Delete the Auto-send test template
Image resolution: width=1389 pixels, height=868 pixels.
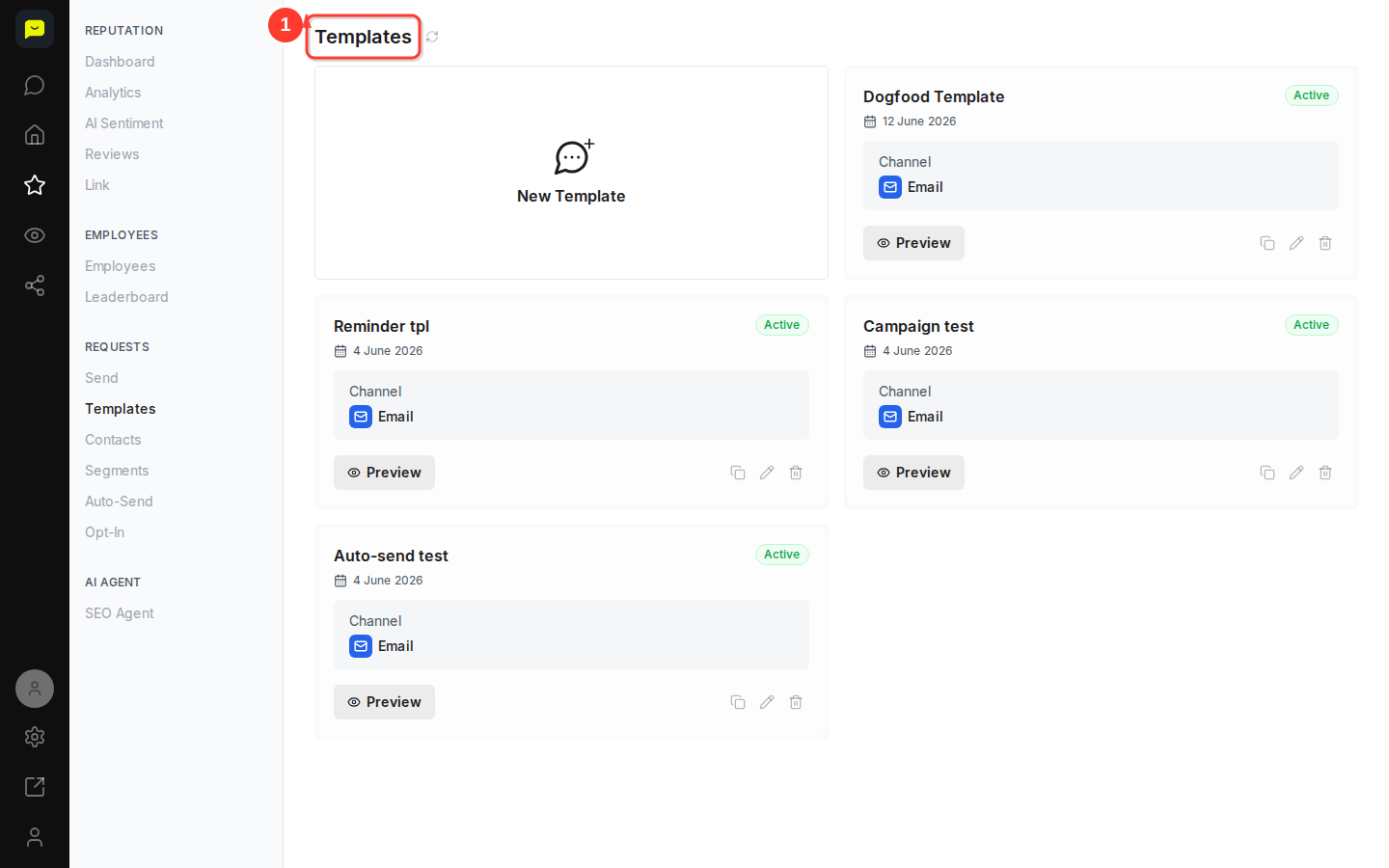(796, 702)
